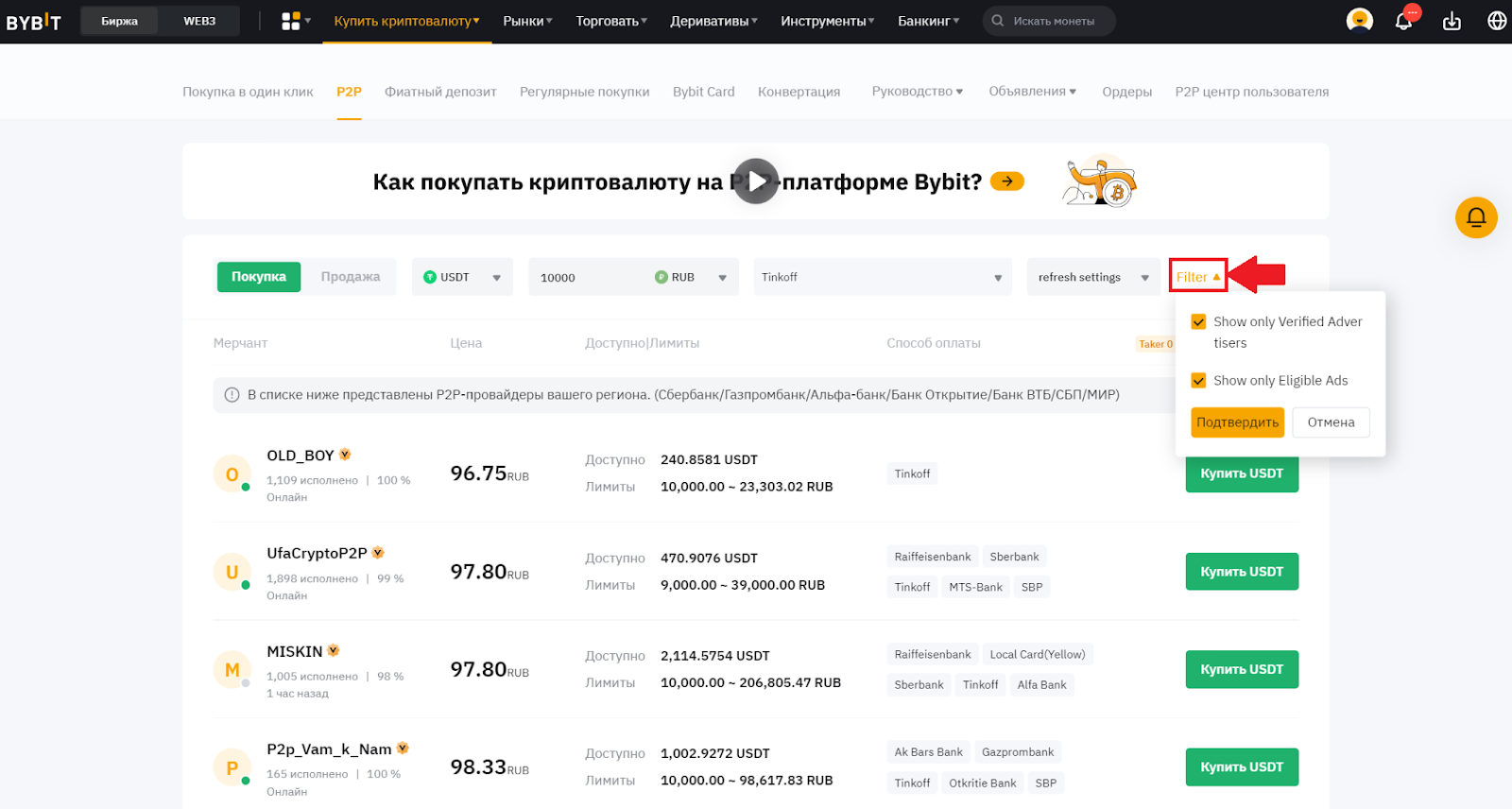Image resolution: width=1512 pixels, height=809 pixels.
Task: Open the notifications bell in top bar
Action: pos(1404,21)
